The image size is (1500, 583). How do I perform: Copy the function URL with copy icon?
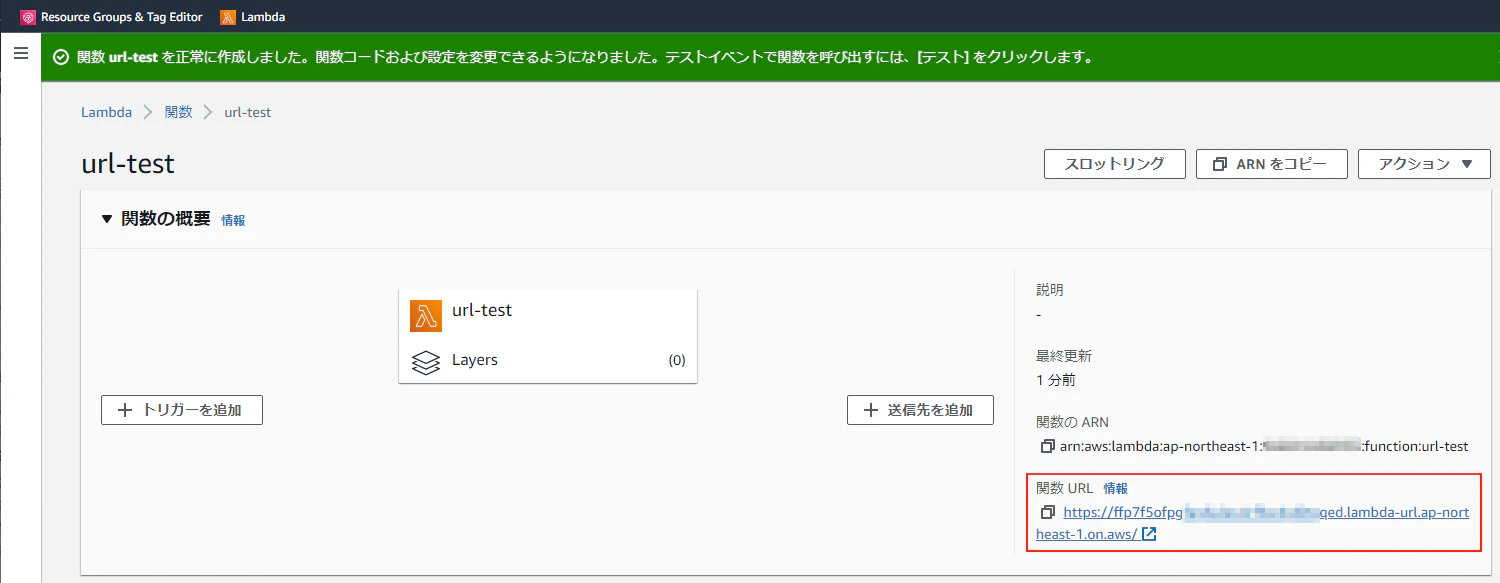point(1047,512)
